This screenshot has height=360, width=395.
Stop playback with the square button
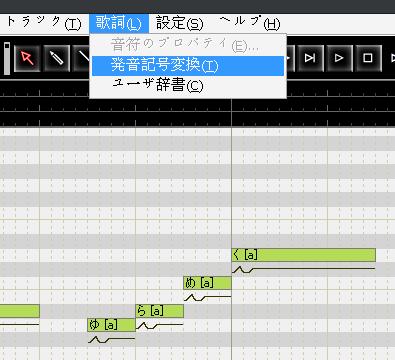[368, 58]
